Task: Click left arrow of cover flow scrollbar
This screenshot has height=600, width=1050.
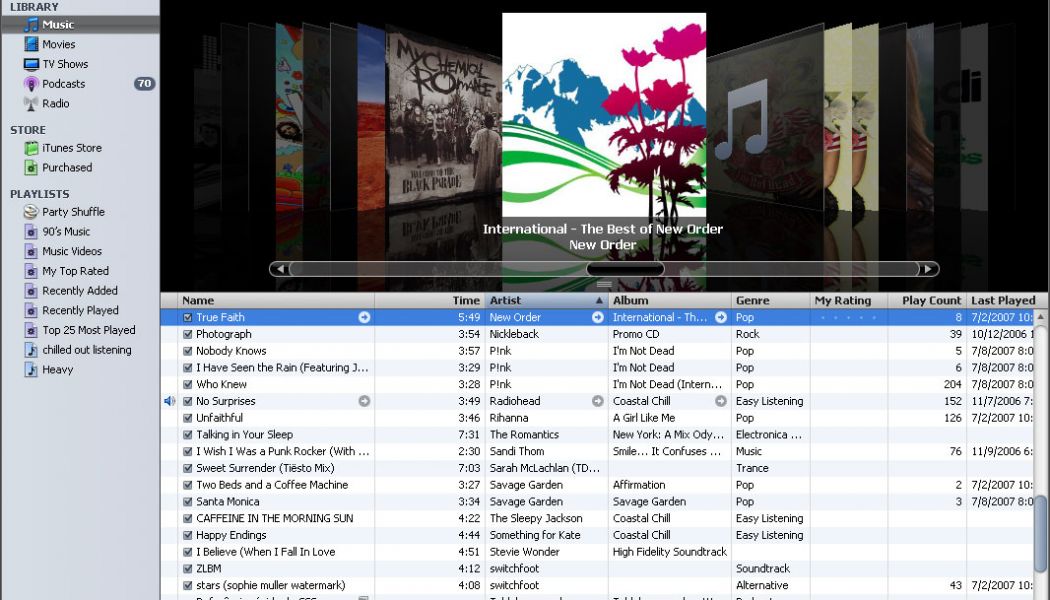Action: [x=279, y=269]
